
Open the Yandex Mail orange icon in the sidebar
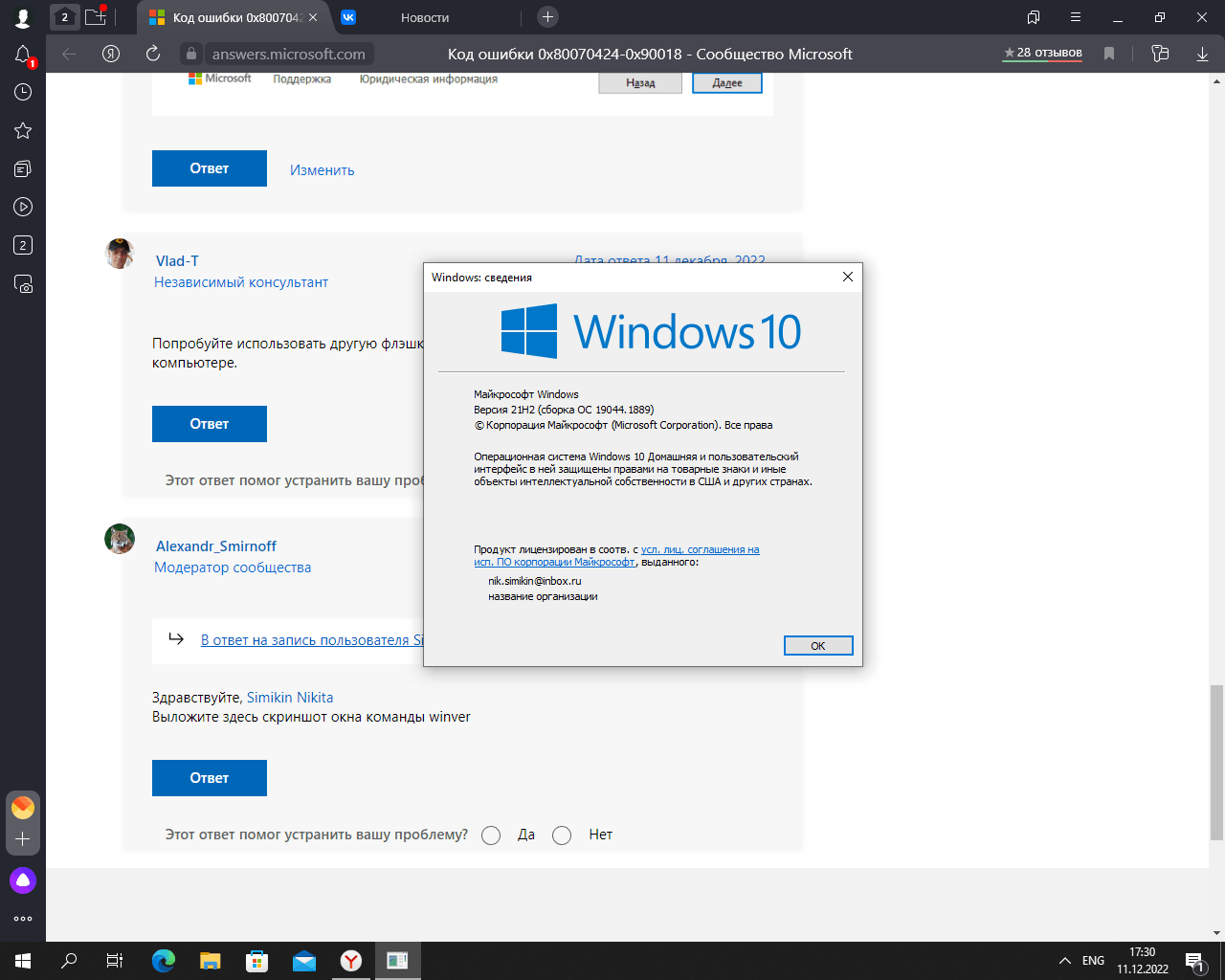tap(23, 808)
